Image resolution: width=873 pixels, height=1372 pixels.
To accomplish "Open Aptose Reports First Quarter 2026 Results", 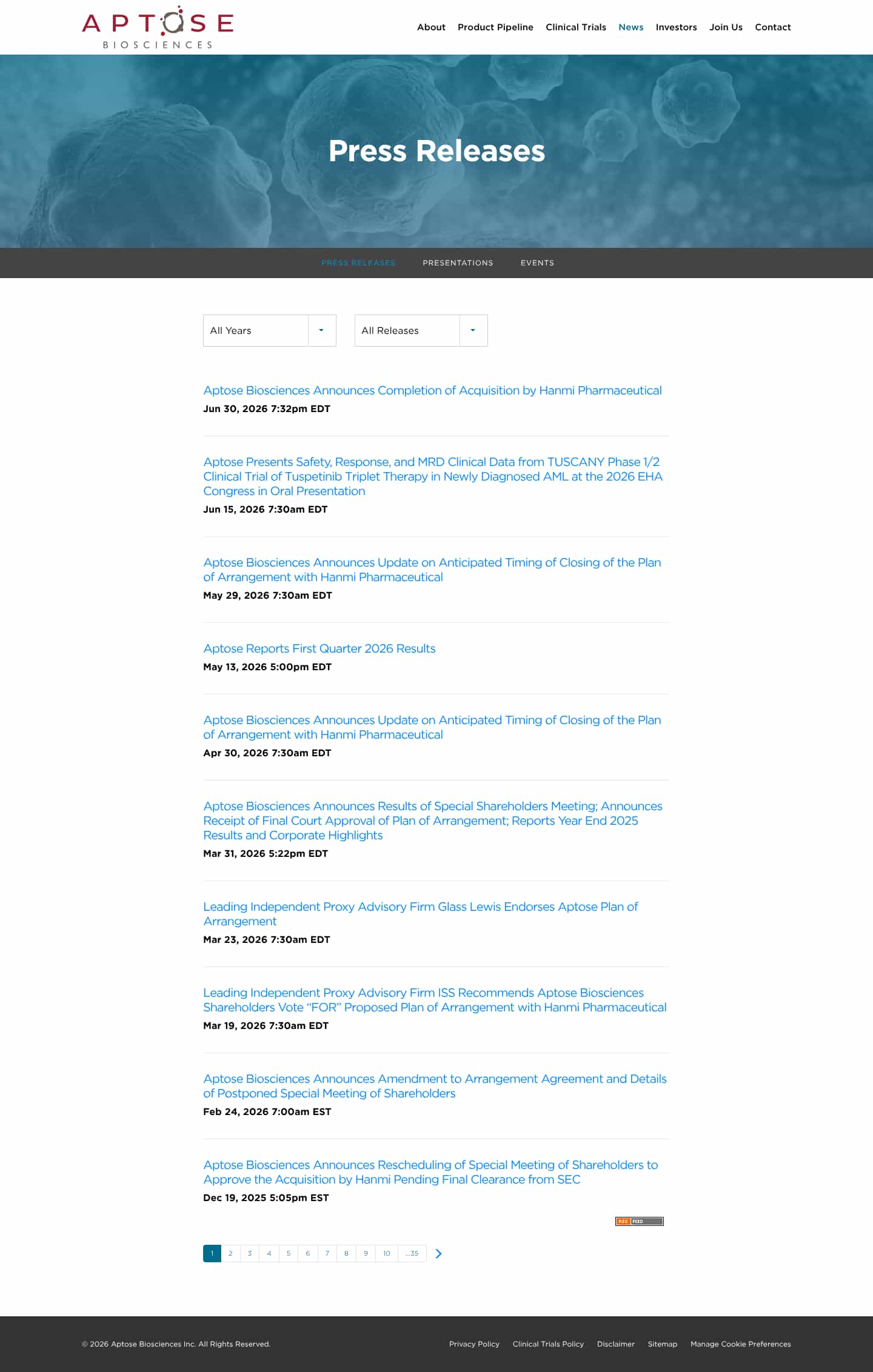I will [x=319, y=648].
